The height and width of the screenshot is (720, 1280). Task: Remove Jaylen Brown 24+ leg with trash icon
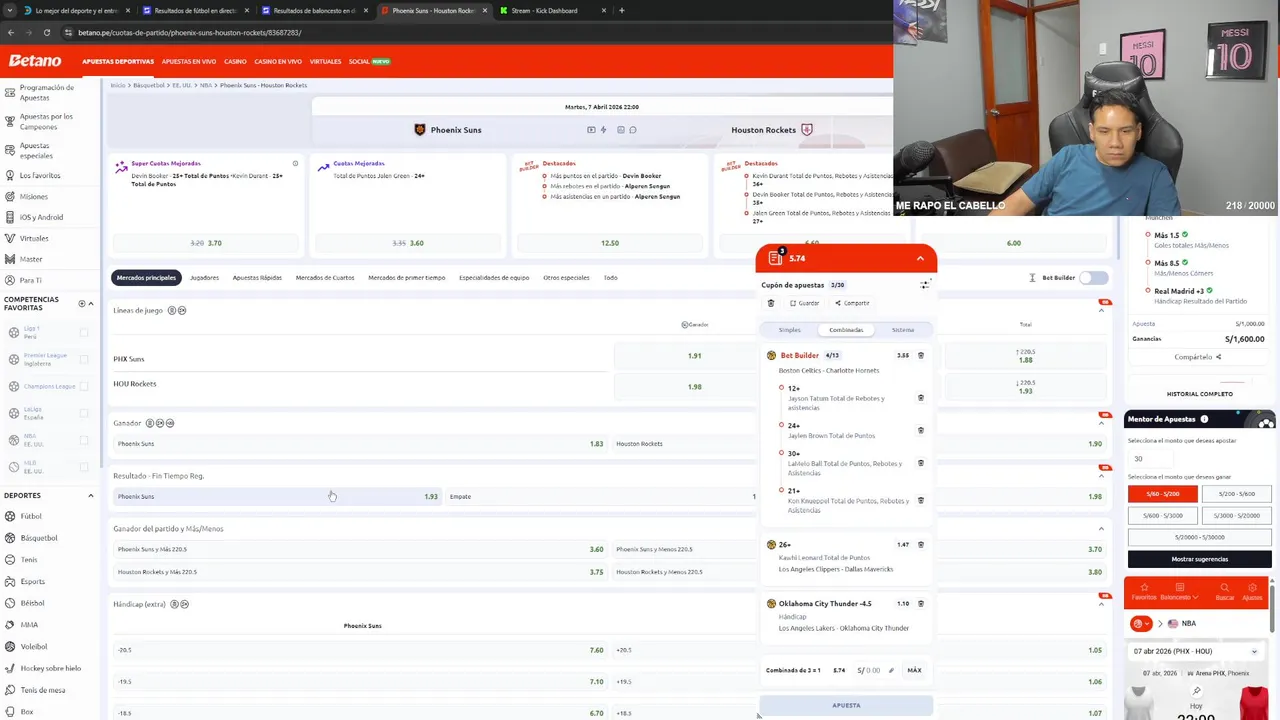[921, 430]
